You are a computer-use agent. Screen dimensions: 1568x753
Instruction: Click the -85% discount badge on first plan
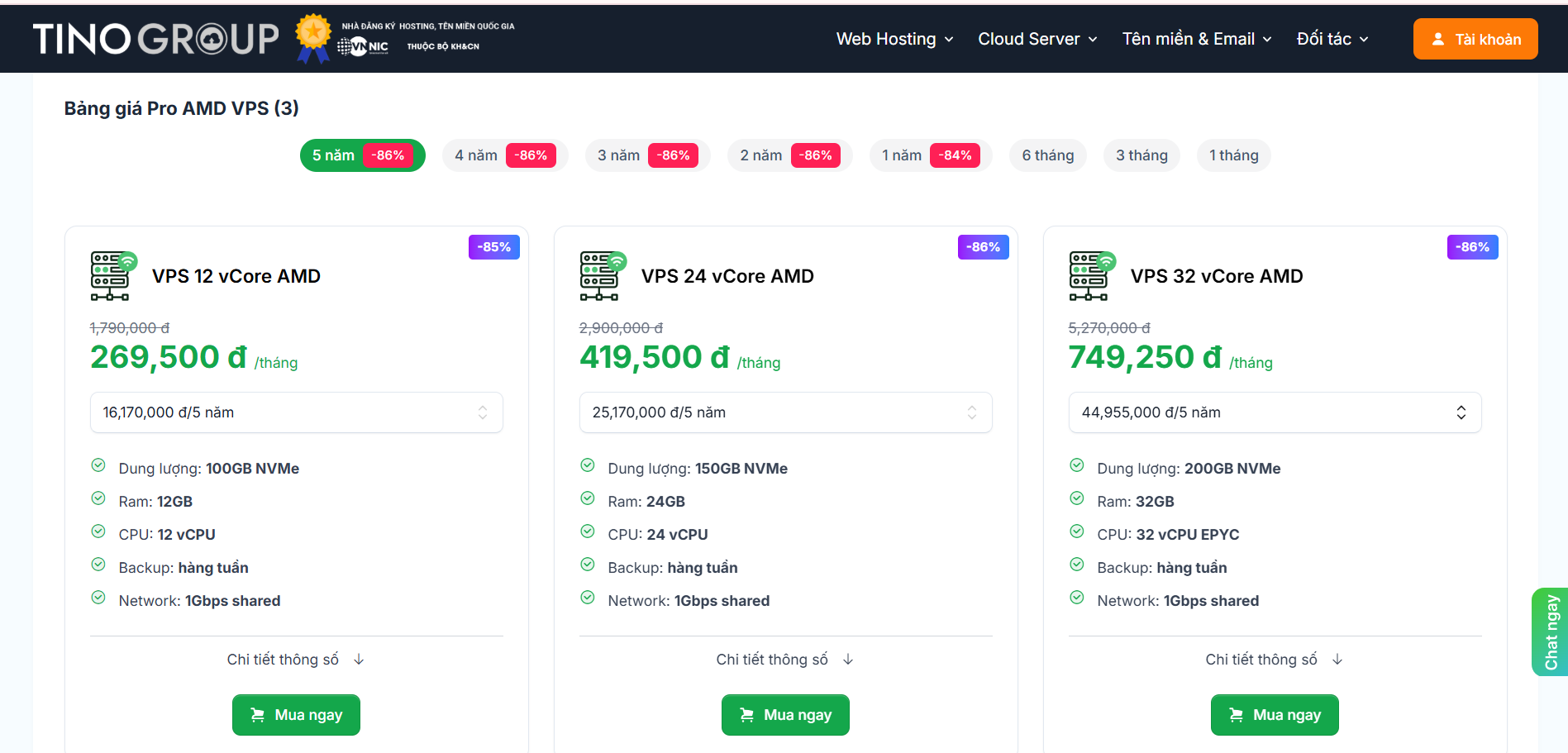pyautogui.click(x=493, y=247)
